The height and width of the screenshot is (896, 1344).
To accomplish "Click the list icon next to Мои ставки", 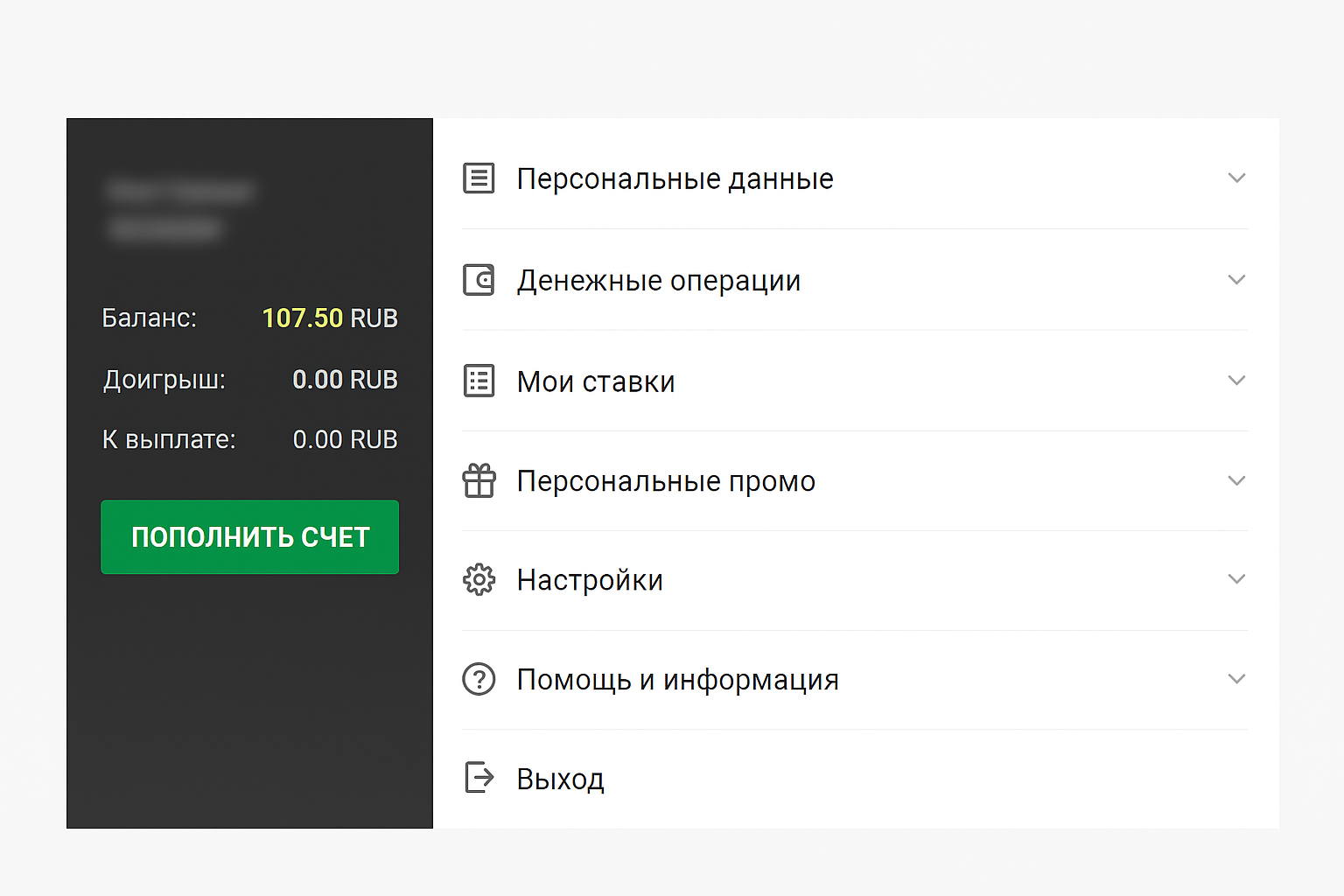I will [479, 381].
